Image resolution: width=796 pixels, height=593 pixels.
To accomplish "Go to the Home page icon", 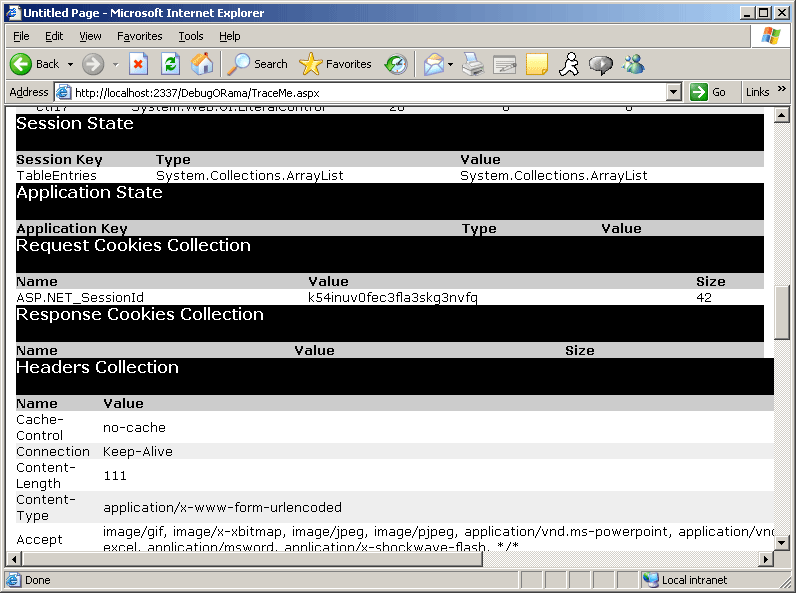I will point(202,64).
